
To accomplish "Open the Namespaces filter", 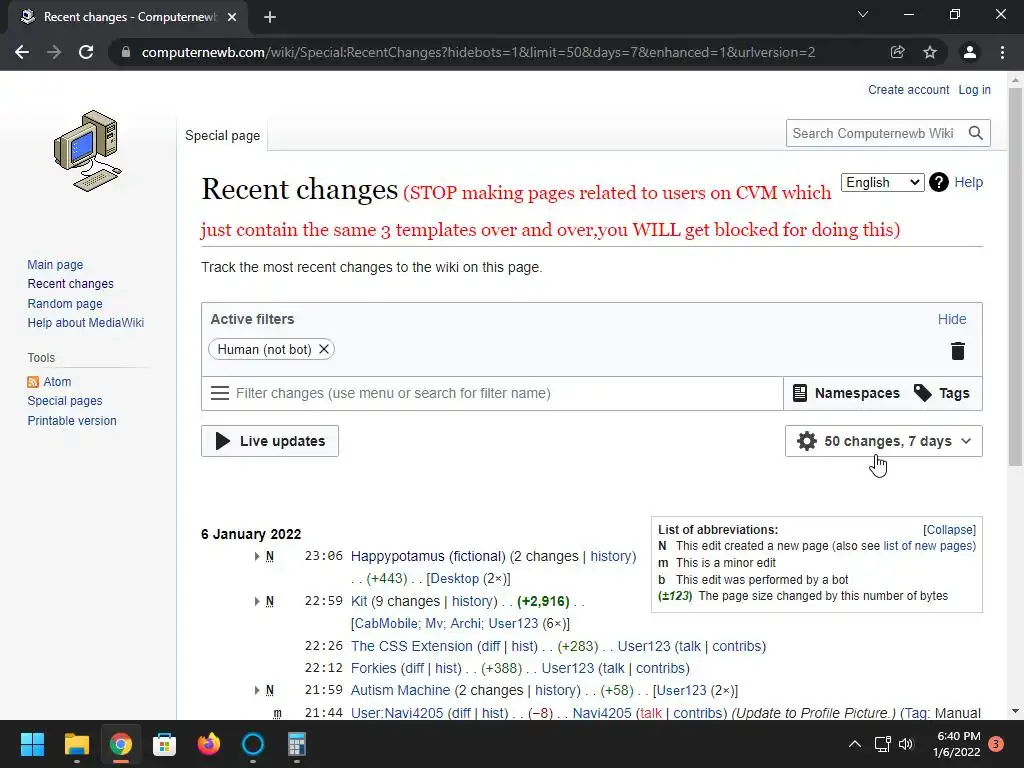I will [846, 393].
